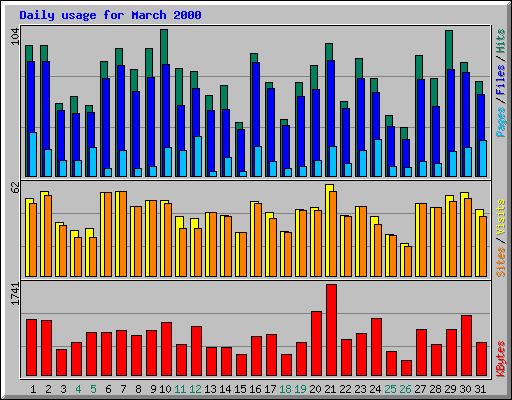Select the day 22 label on the x-axis
The height and width of the screenshot is (400, 512).
click(345, 389)
